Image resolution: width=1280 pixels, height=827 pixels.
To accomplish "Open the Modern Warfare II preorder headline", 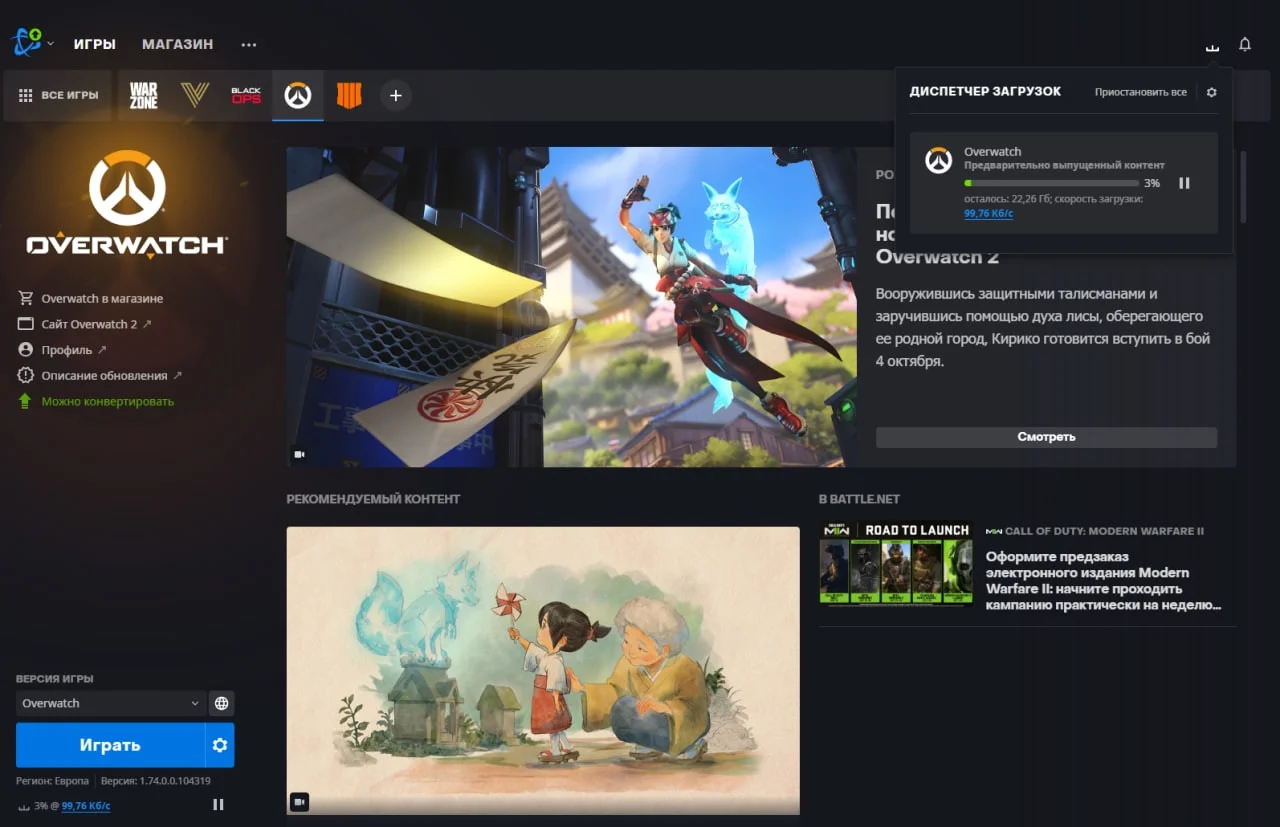I will point(1103,581).
